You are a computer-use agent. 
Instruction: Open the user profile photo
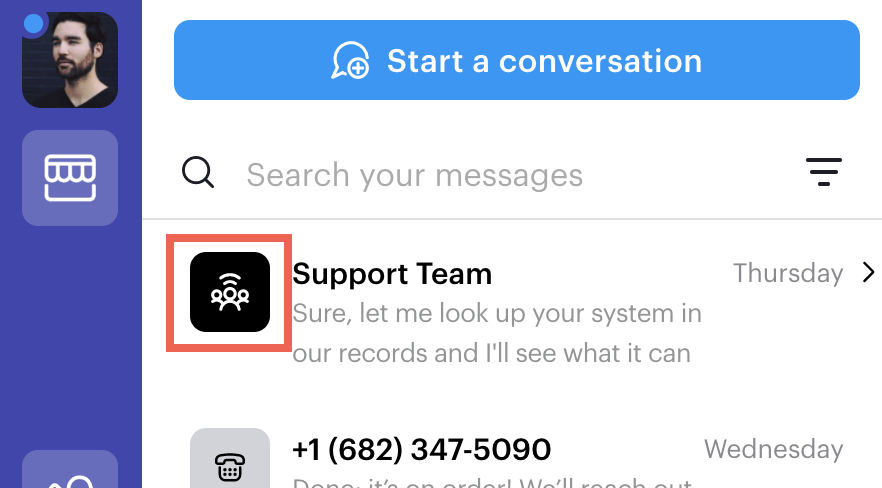[x=70, y=60]
